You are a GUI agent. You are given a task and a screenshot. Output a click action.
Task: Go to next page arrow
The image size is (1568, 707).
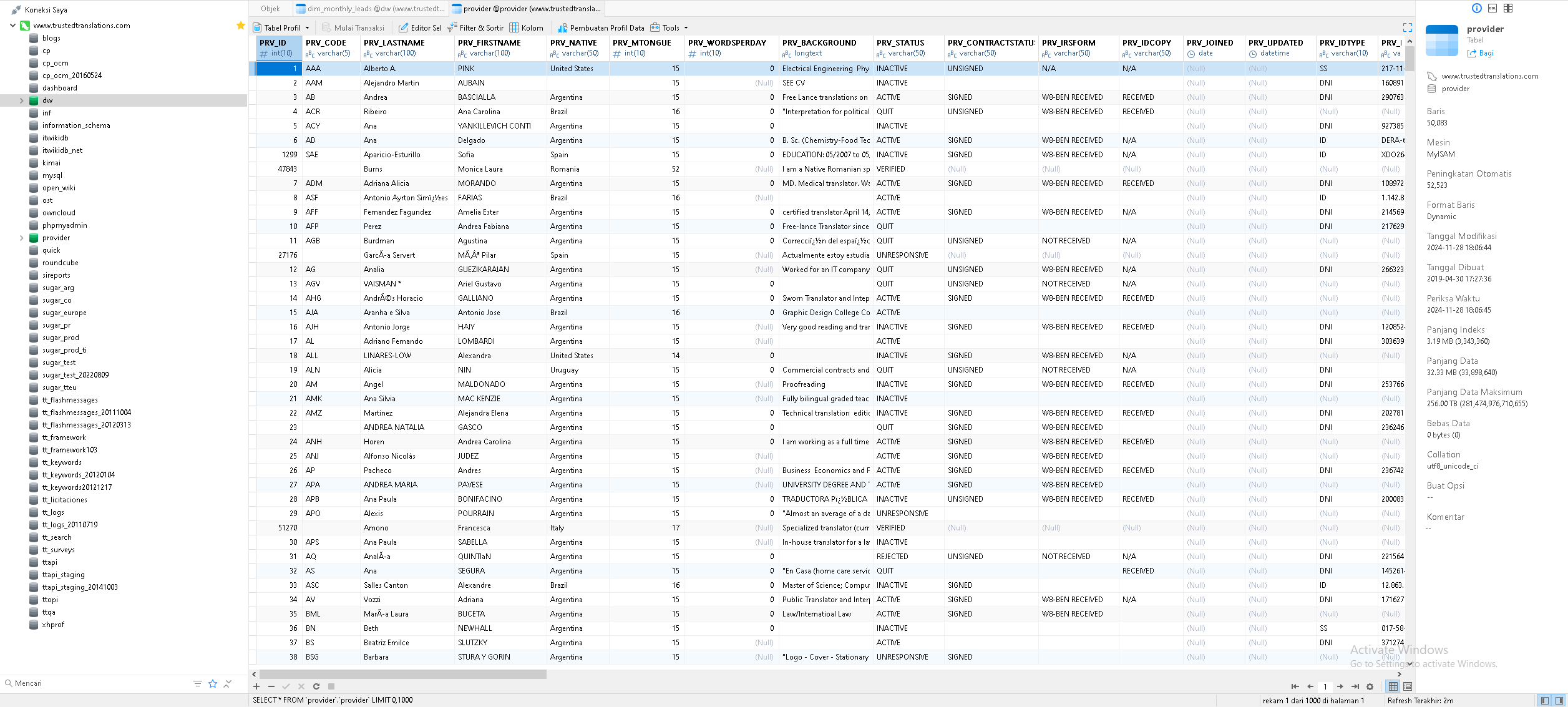(x=1340, y=686)
